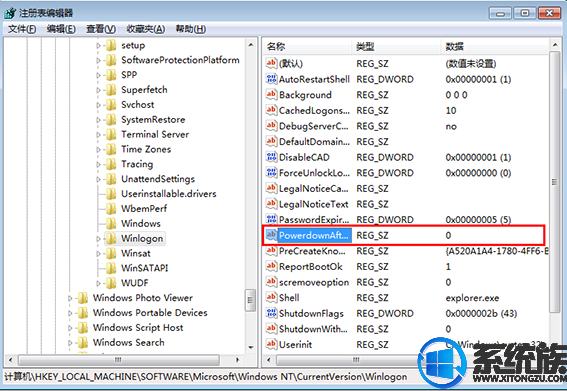Open the 查看(V) menu

pos(101,29)
